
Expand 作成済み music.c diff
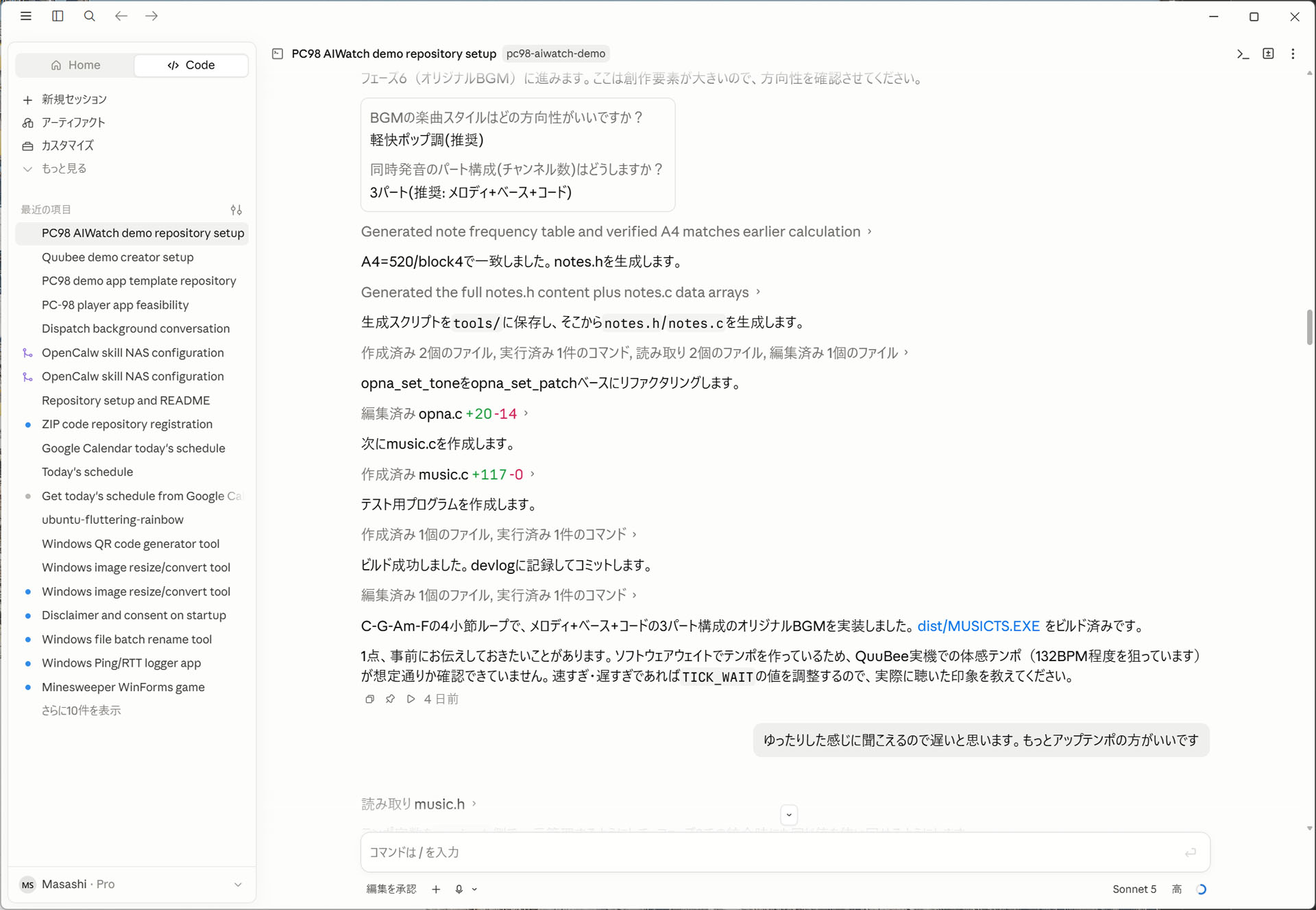pyautogui.click(x=448, y=474)
